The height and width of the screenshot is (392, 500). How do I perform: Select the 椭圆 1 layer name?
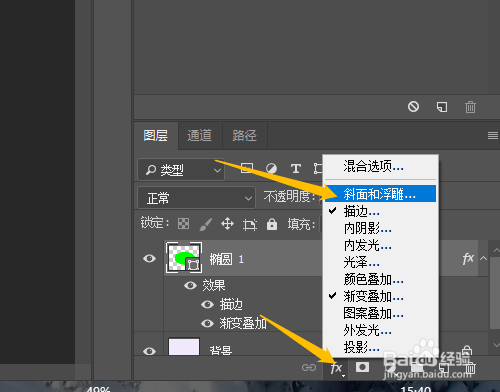coord(227,259)
